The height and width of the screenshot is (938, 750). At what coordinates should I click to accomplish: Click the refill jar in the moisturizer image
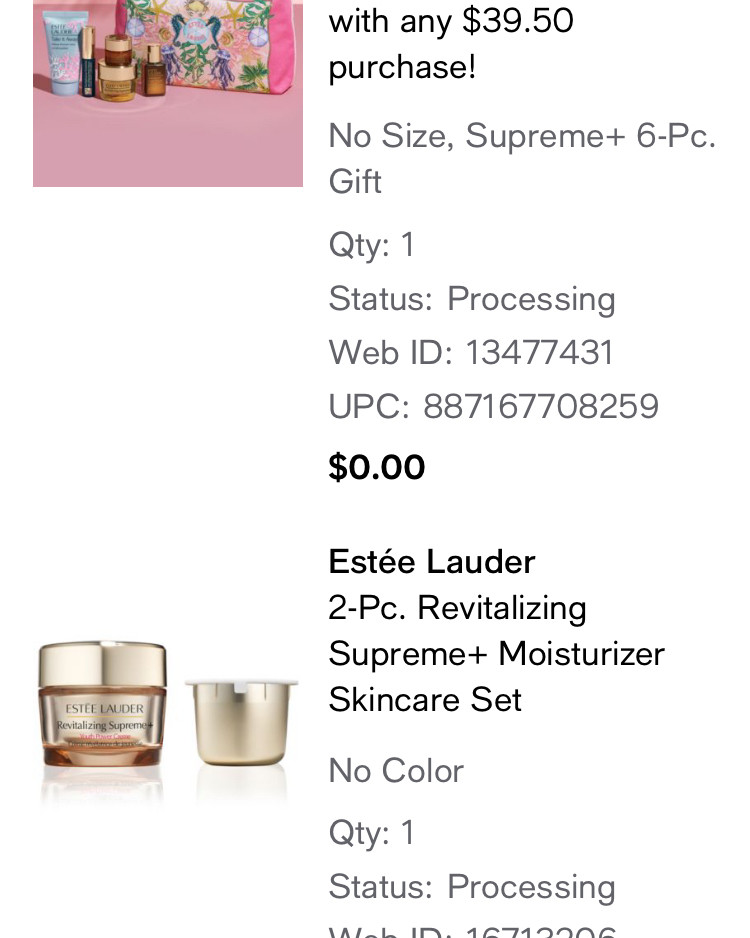[242, 722]
